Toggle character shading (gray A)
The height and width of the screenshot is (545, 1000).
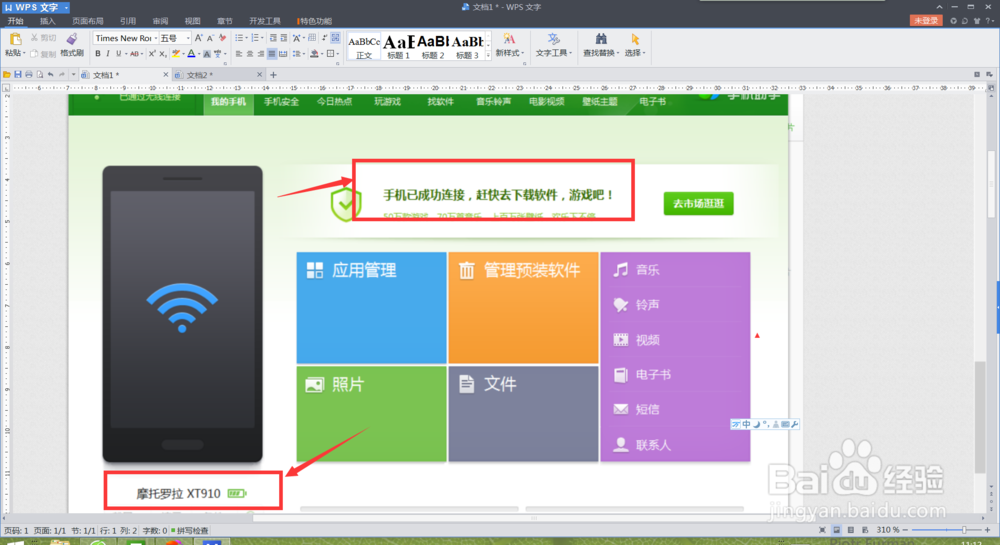207,54
